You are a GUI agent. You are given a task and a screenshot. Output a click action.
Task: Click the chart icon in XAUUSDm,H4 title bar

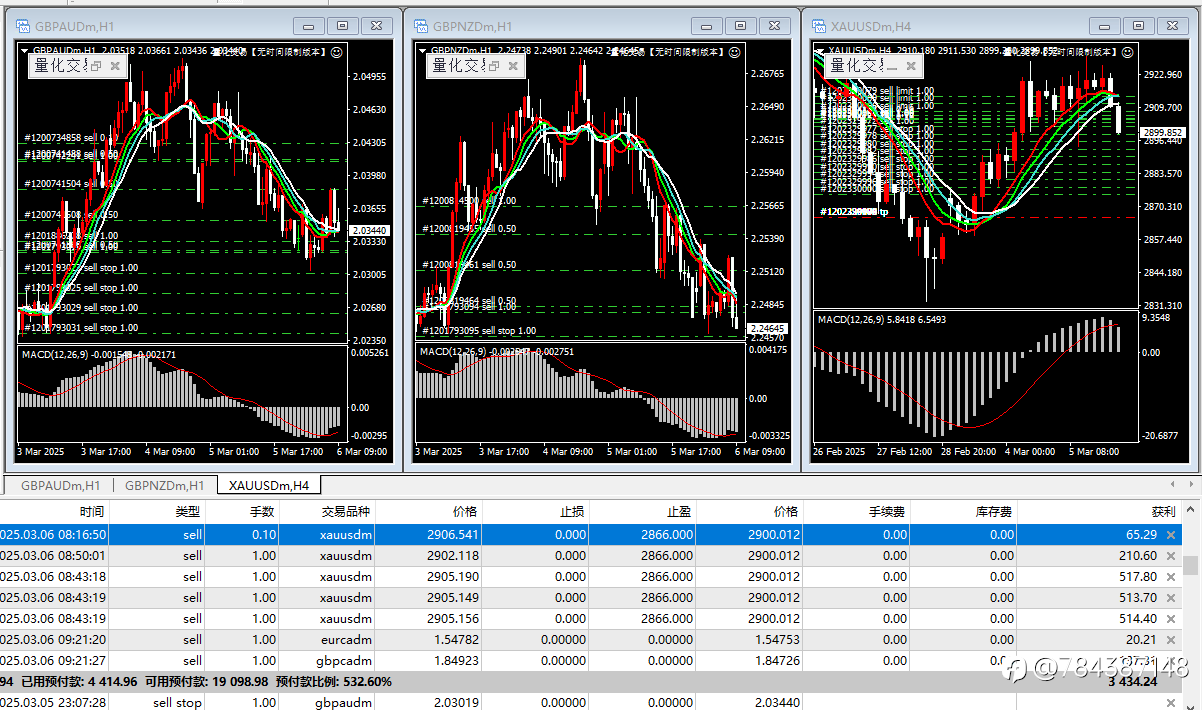tap(819, 26)
